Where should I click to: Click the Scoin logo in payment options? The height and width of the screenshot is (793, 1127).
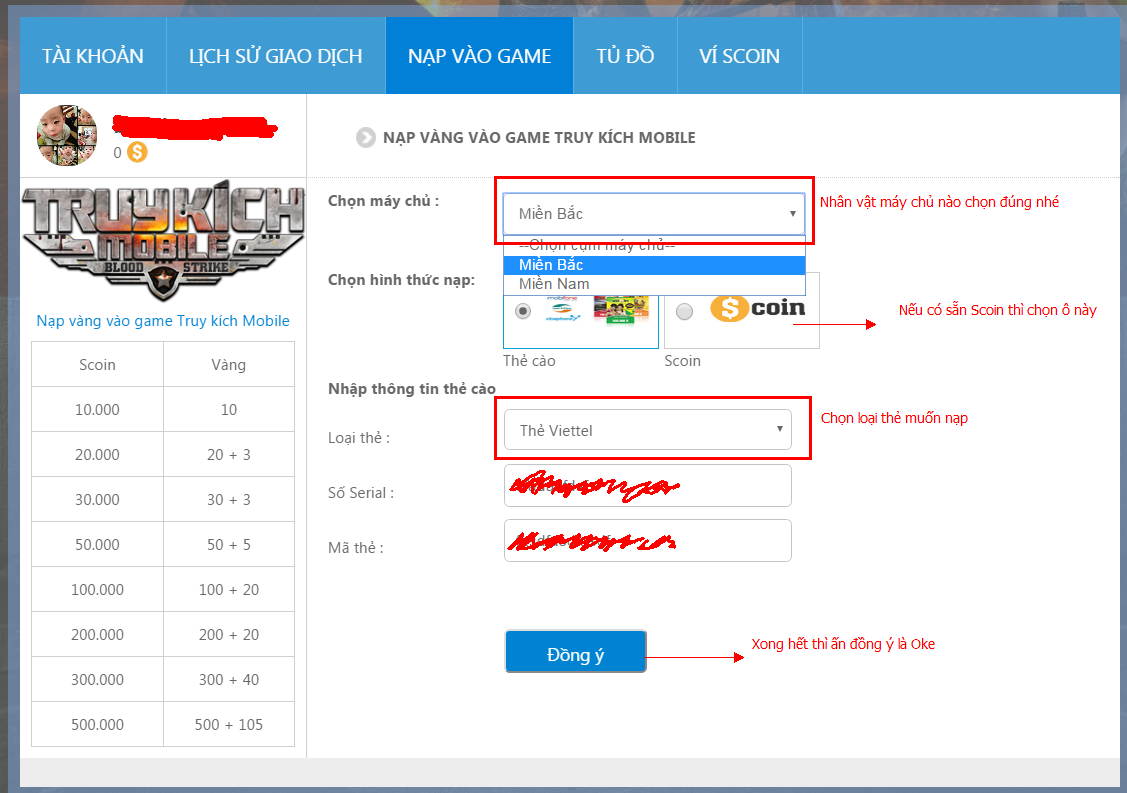coord(758,308)
